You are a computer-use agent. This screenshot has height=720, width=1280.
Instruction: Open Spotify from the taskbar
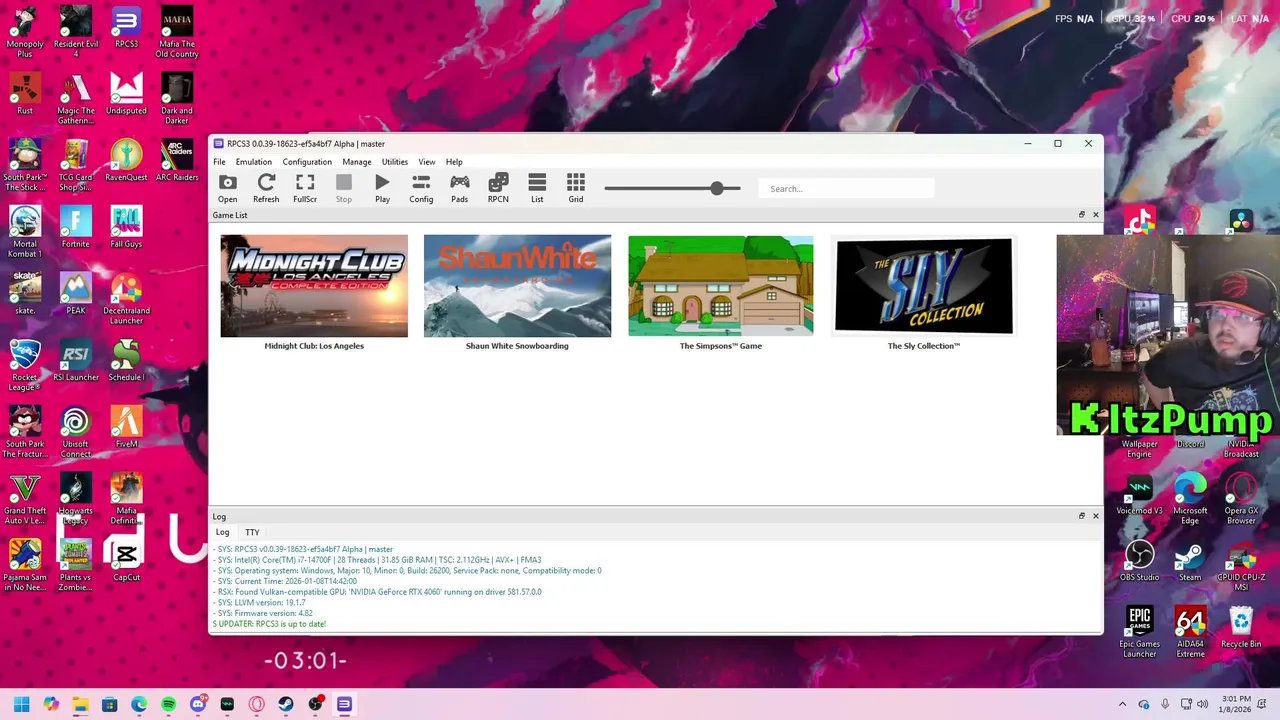click(x=168, y=704)
